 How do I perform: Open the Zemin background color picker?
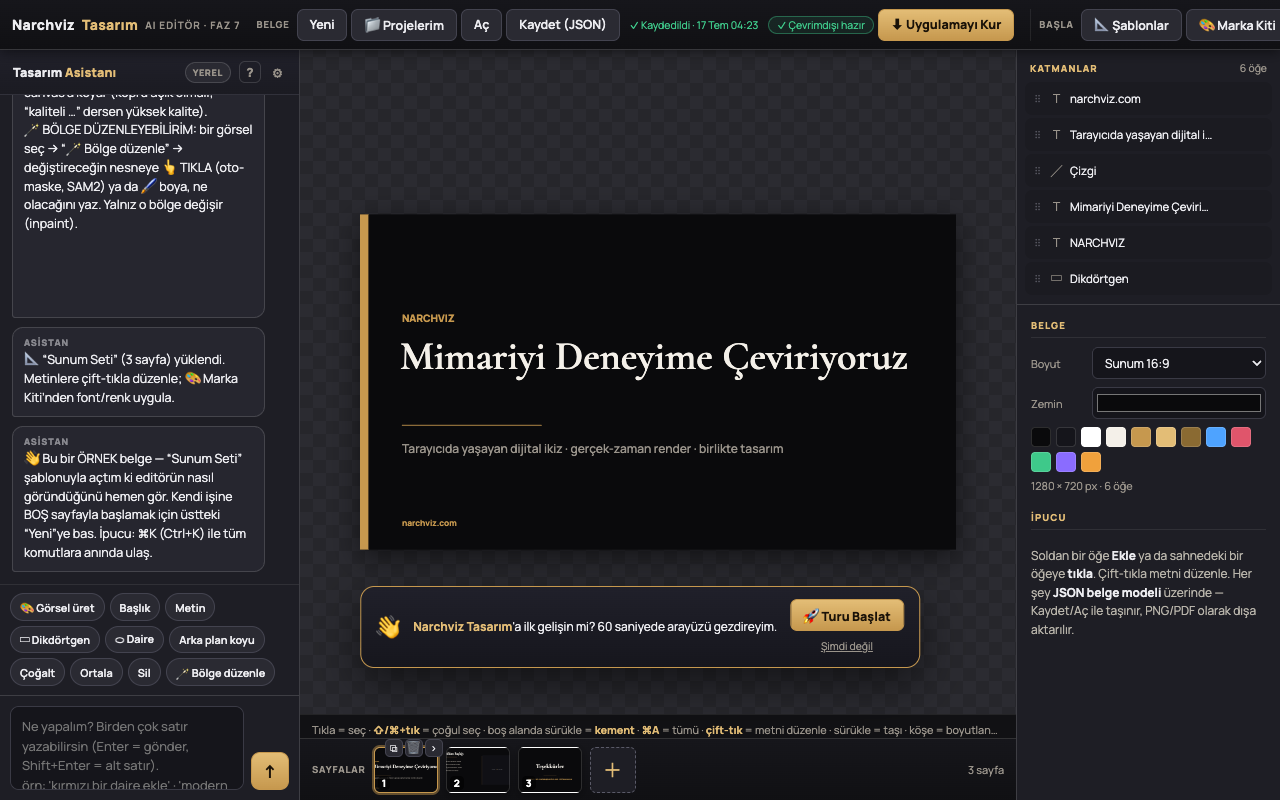click(1179, 403)
